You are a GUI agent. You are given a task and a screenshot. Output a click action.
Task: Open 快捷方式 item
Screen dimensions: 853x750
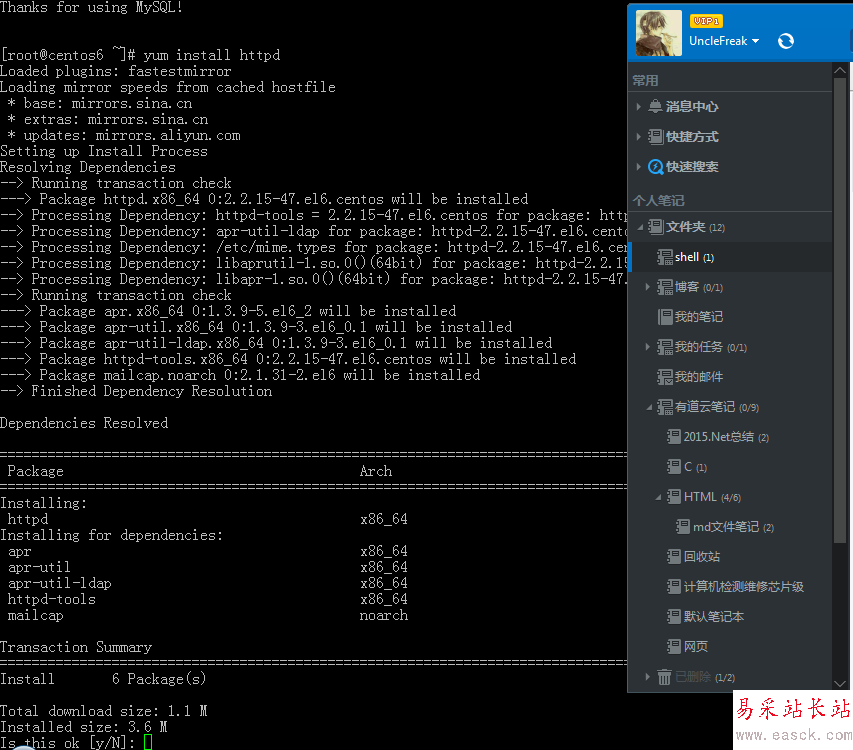692,137
